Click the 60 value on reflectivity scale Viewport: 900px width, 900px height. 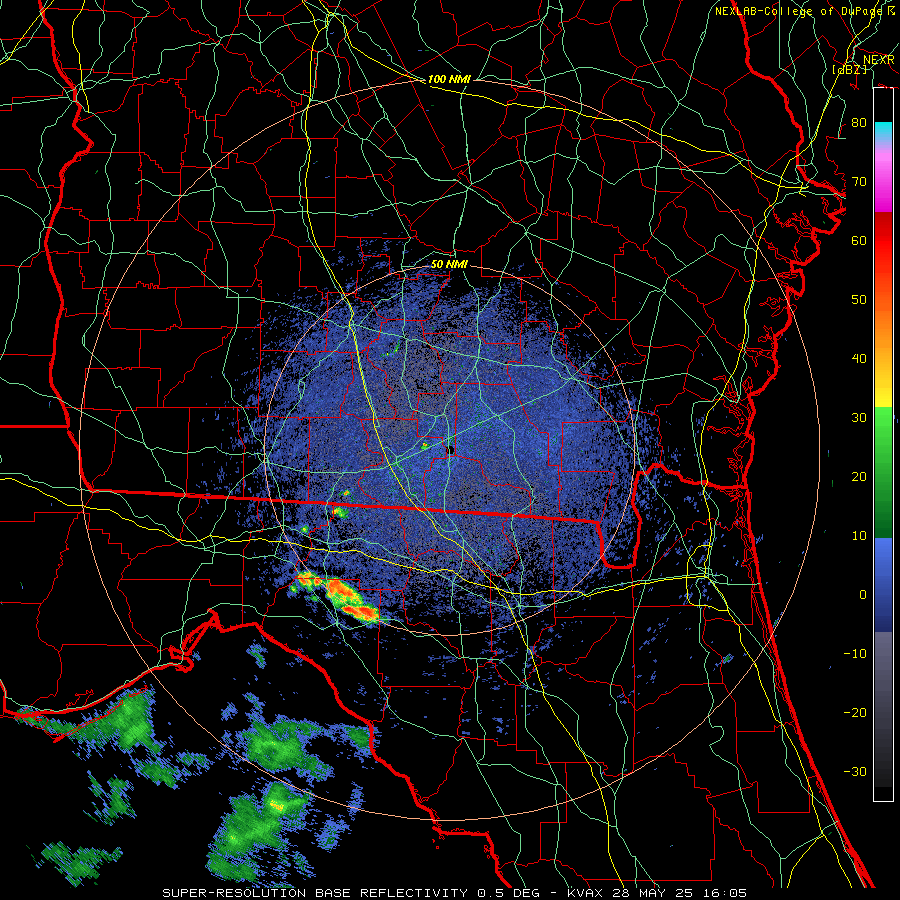(x=859, y=240)
